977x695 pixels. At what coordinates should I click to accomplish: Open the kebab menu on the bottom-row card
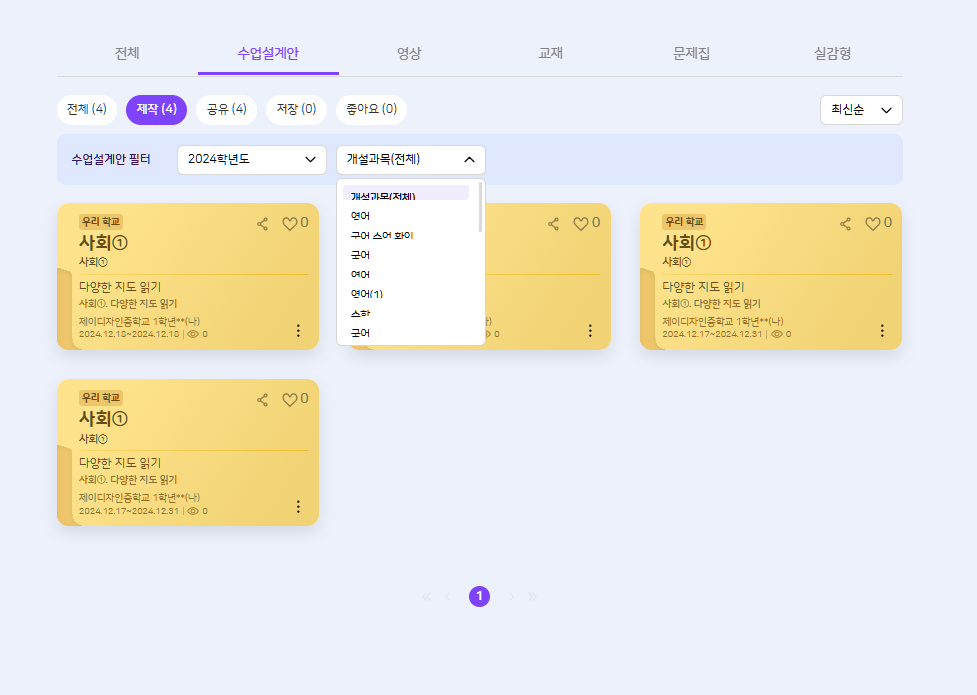click(298, 506)
